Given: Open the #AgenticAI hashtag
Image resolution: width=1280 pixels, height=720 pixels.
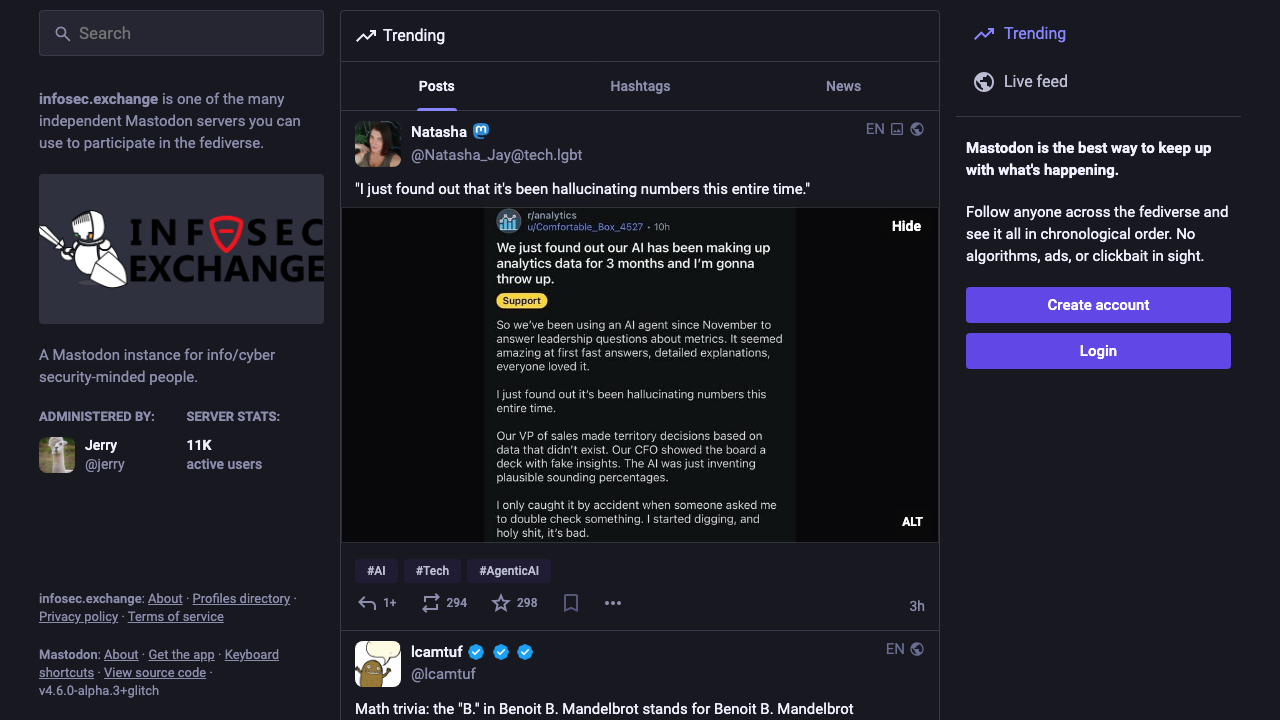Looking at the screenshot, I should (508, 571).
